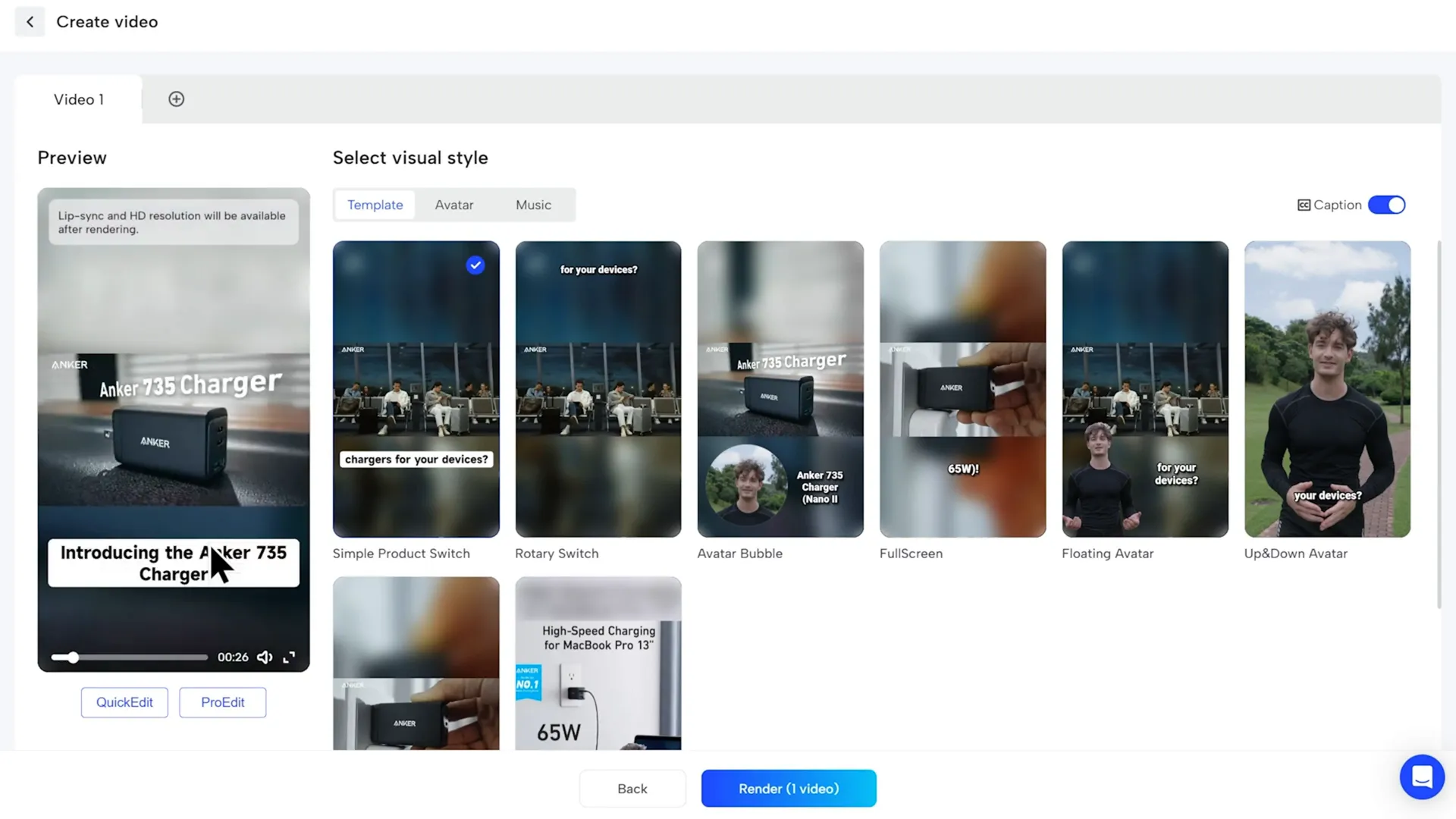Select the Rotary Switch template

click(598, 389)
